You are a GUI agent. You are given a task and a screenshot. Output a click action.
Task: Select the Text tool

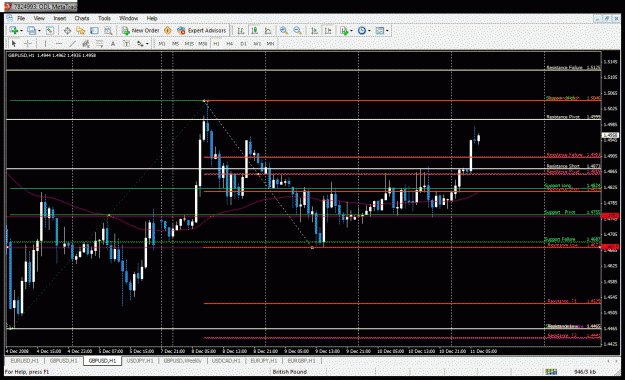(x=113, y=43)
